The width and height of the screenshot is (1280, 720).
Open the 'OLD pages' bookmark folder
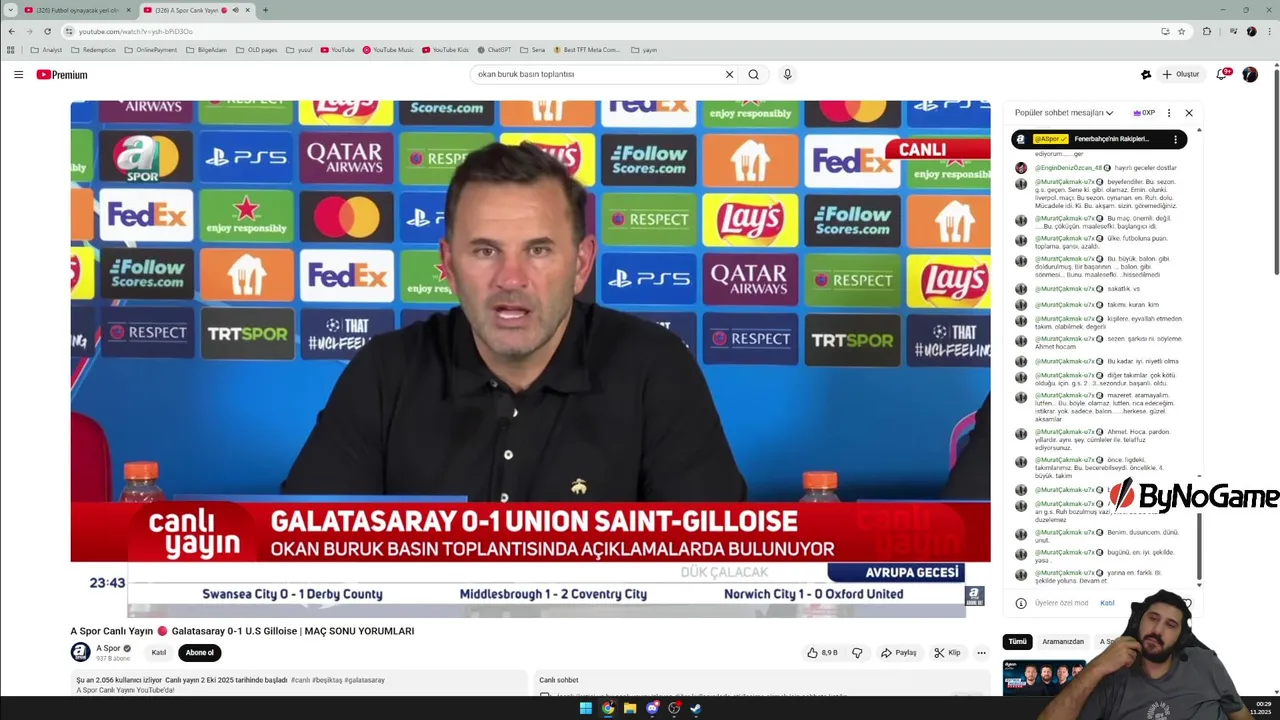click(x=257, y=50)
